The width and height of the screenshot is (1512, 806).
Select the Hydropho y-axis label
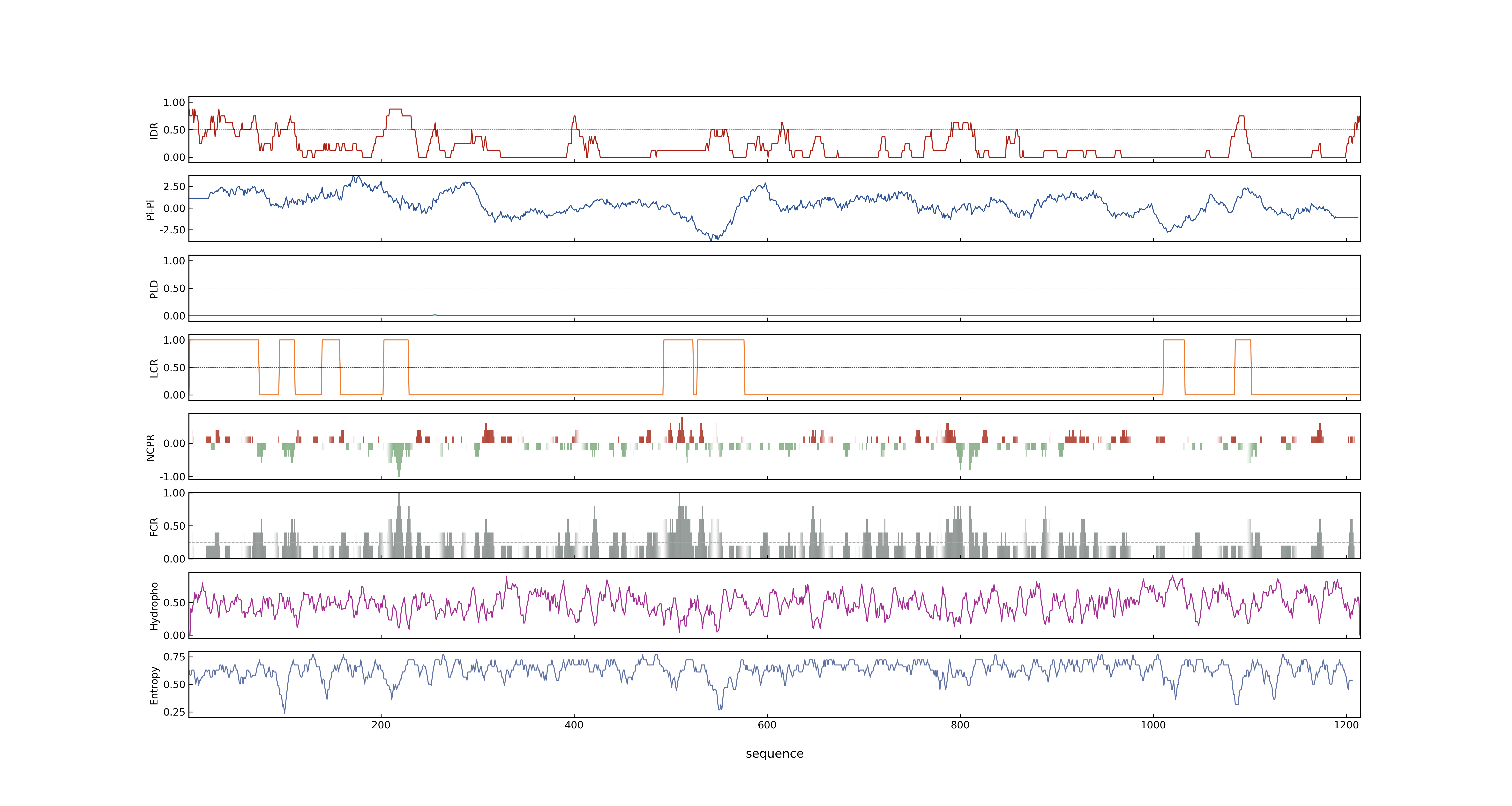point(154,606)
